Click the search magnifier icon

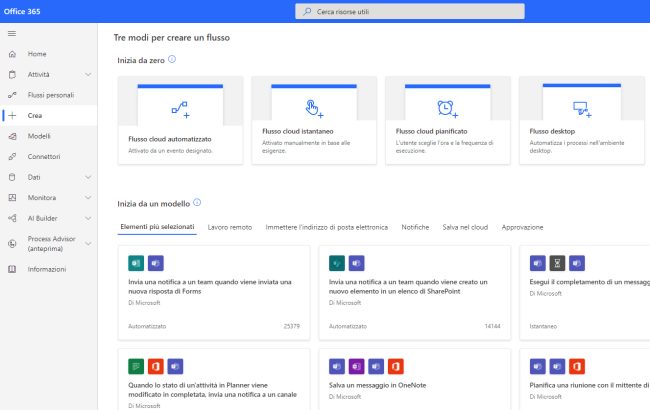pos(307,12)
